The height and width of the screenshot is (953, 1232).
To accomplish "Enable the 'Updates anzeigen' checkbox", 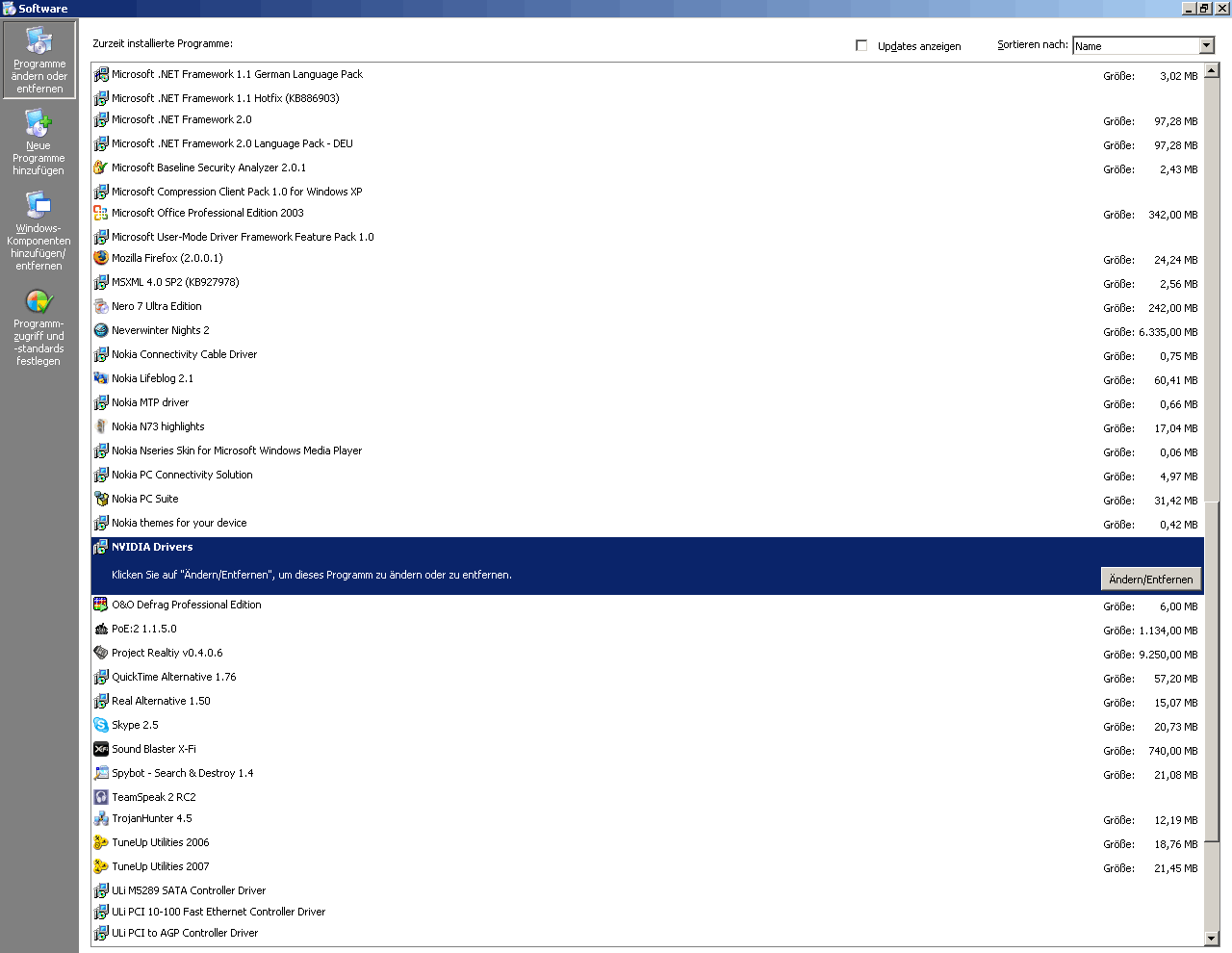I will [861, 45].
